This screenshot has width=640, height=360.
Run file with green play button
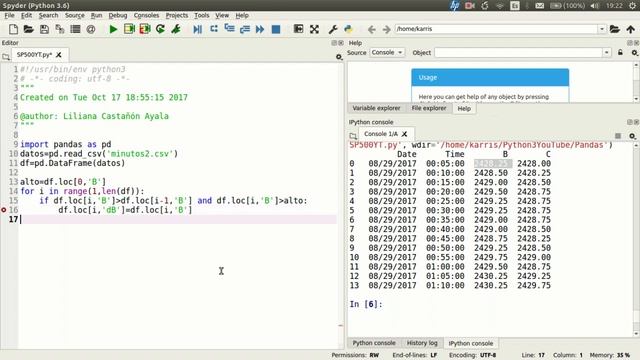pos(113,29)
